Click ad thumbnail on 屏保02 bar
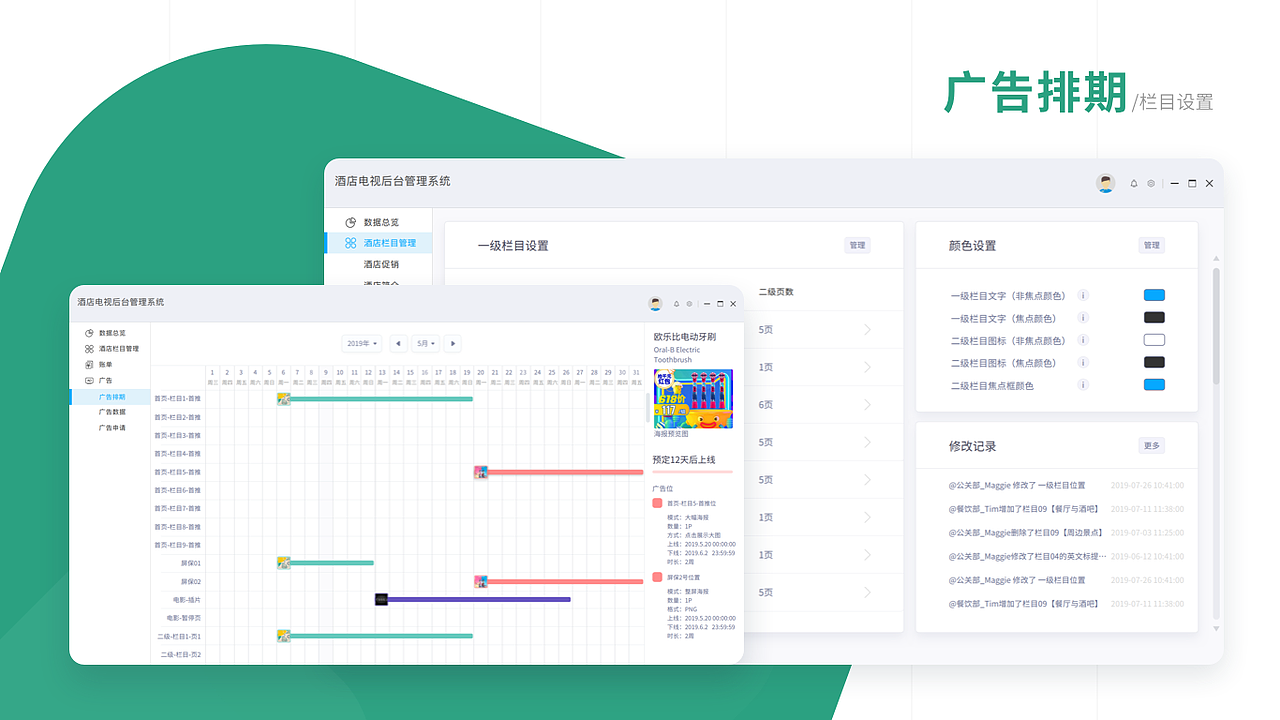 tap(481, 581)
